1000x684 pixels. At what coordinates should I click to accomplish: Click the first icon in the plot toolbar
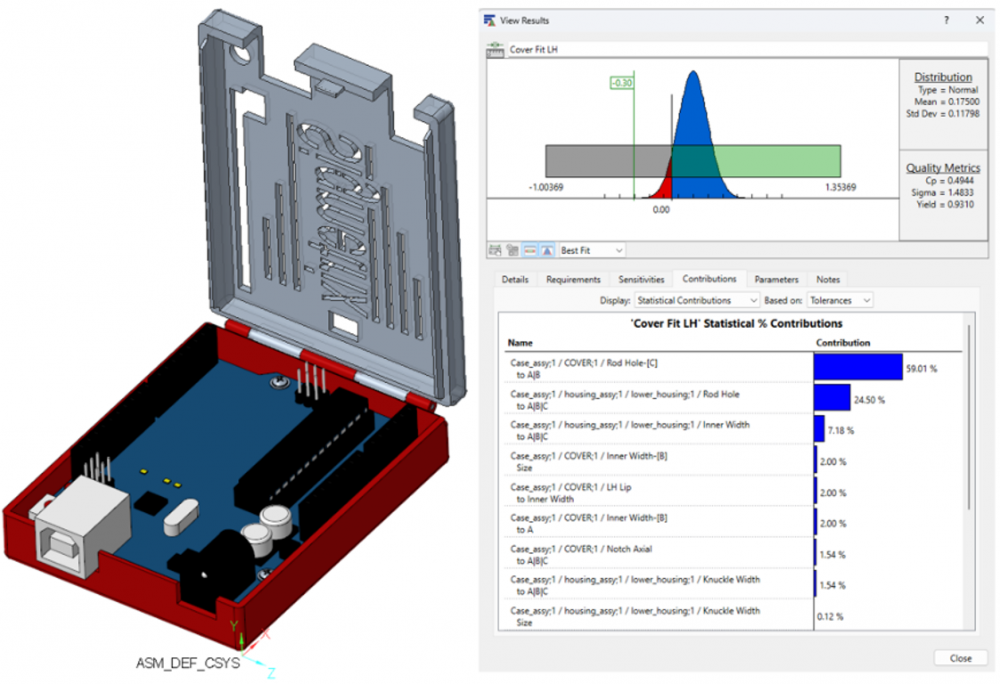click(494, 250)
